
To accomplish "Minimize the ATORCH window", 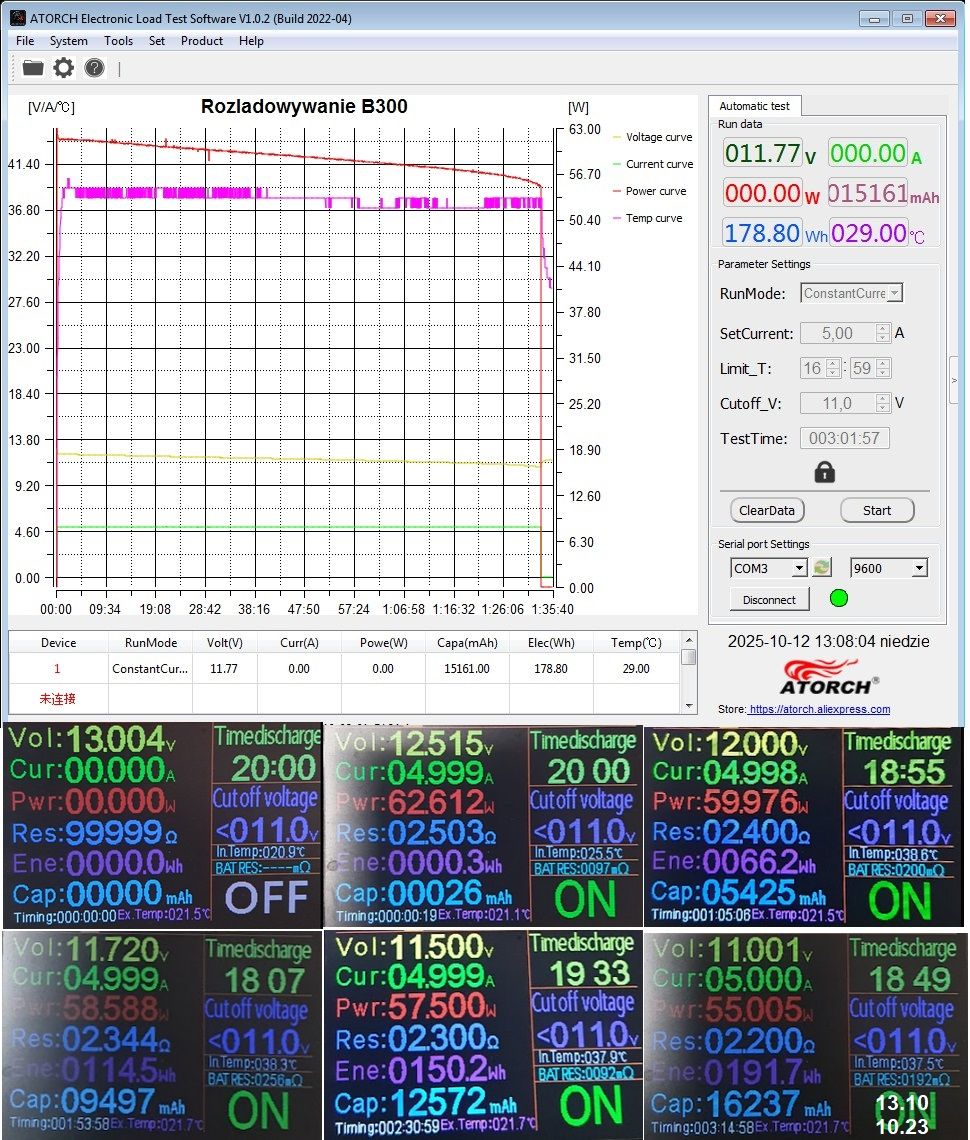I will (x=874, y=18).
